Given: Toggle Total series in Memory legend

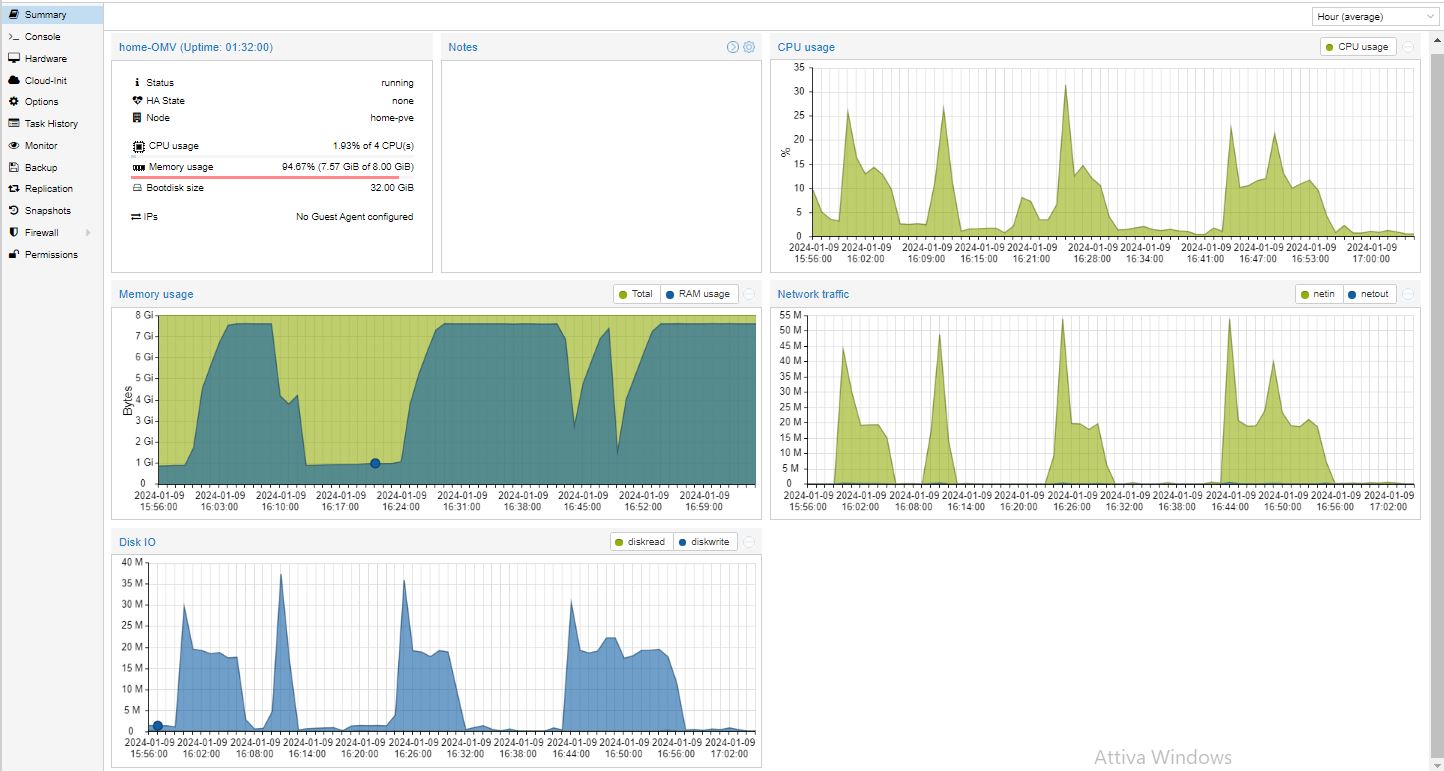Looking at the screenshot, I should [x=636, y=294].
